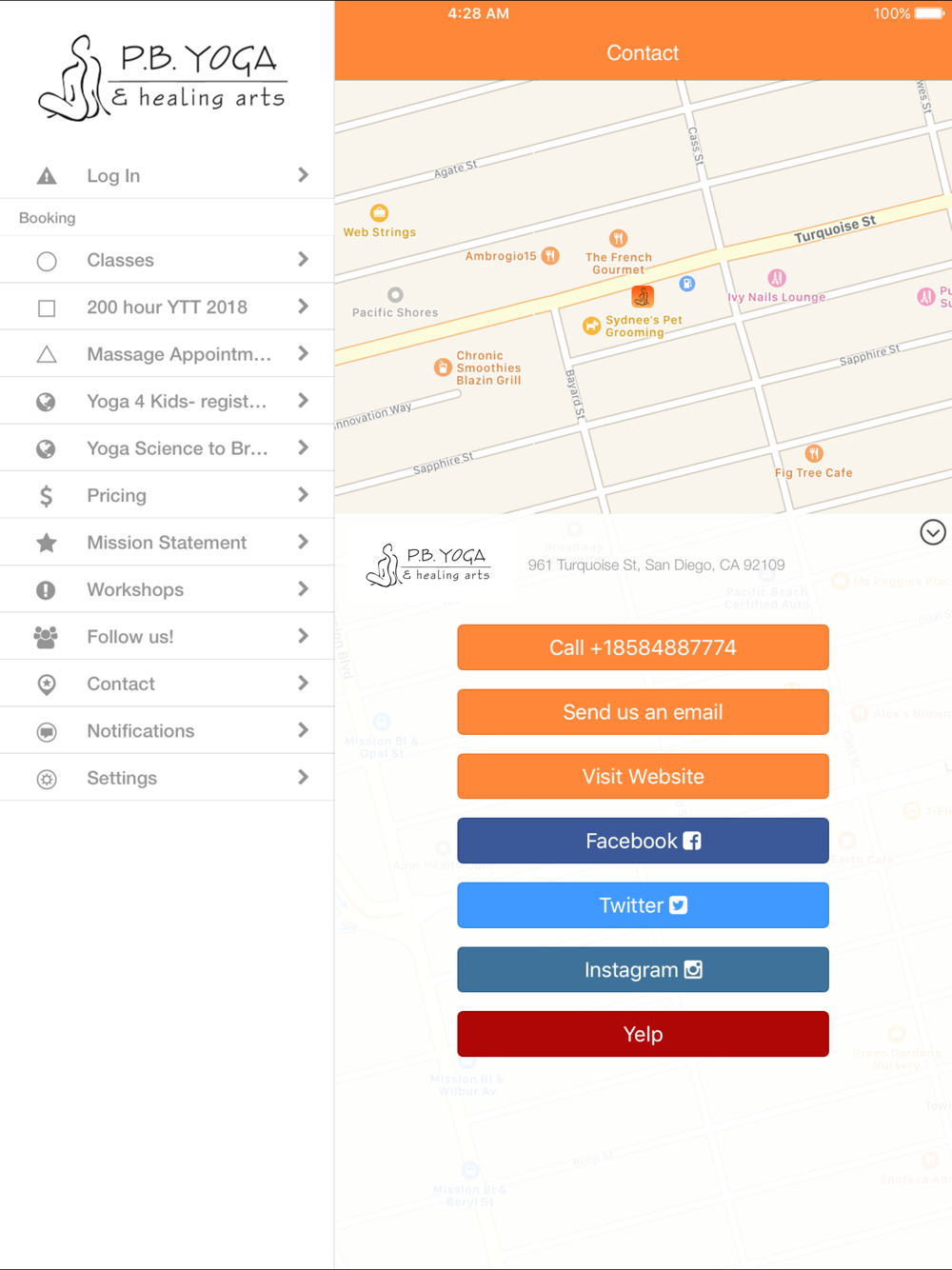Click the square icon beside 200 hour YTT 2018

[47, 308]
